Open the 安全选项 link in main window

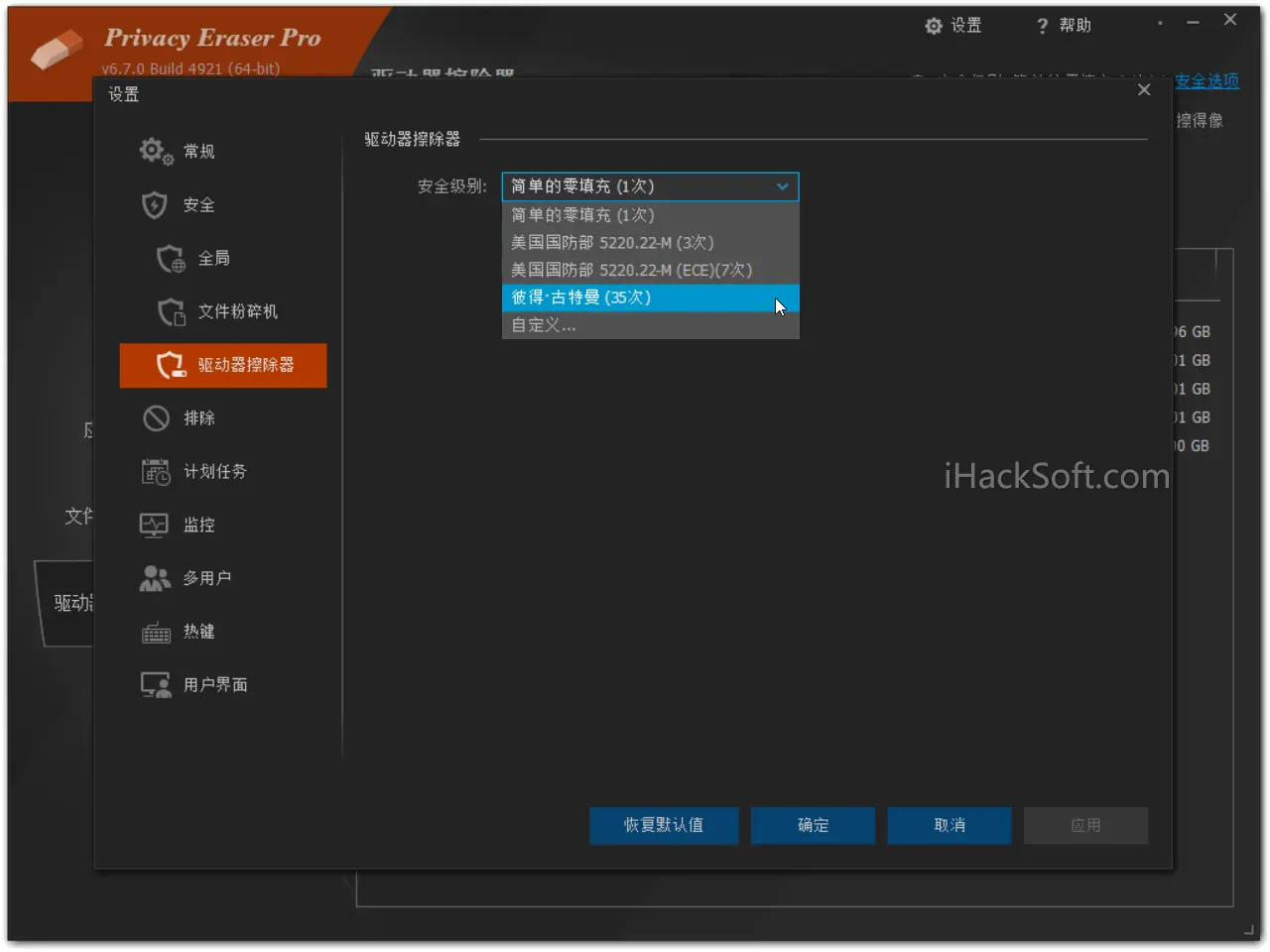point(1206,81)
